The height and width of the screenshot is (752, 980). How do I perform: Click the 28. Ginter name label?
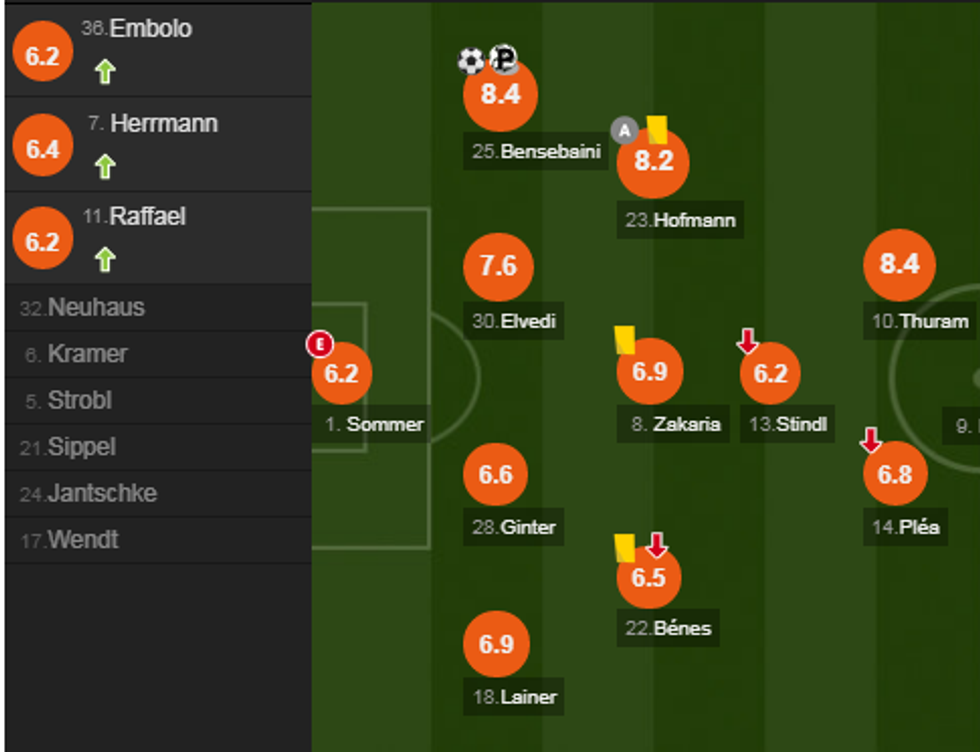tap(513, 527)
